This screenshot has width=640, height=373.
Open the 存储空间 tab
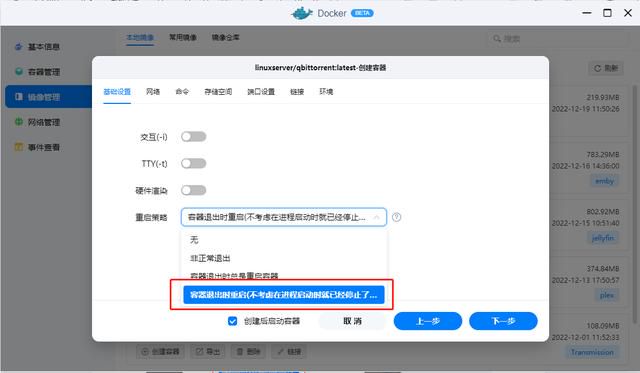pos(218,92)
